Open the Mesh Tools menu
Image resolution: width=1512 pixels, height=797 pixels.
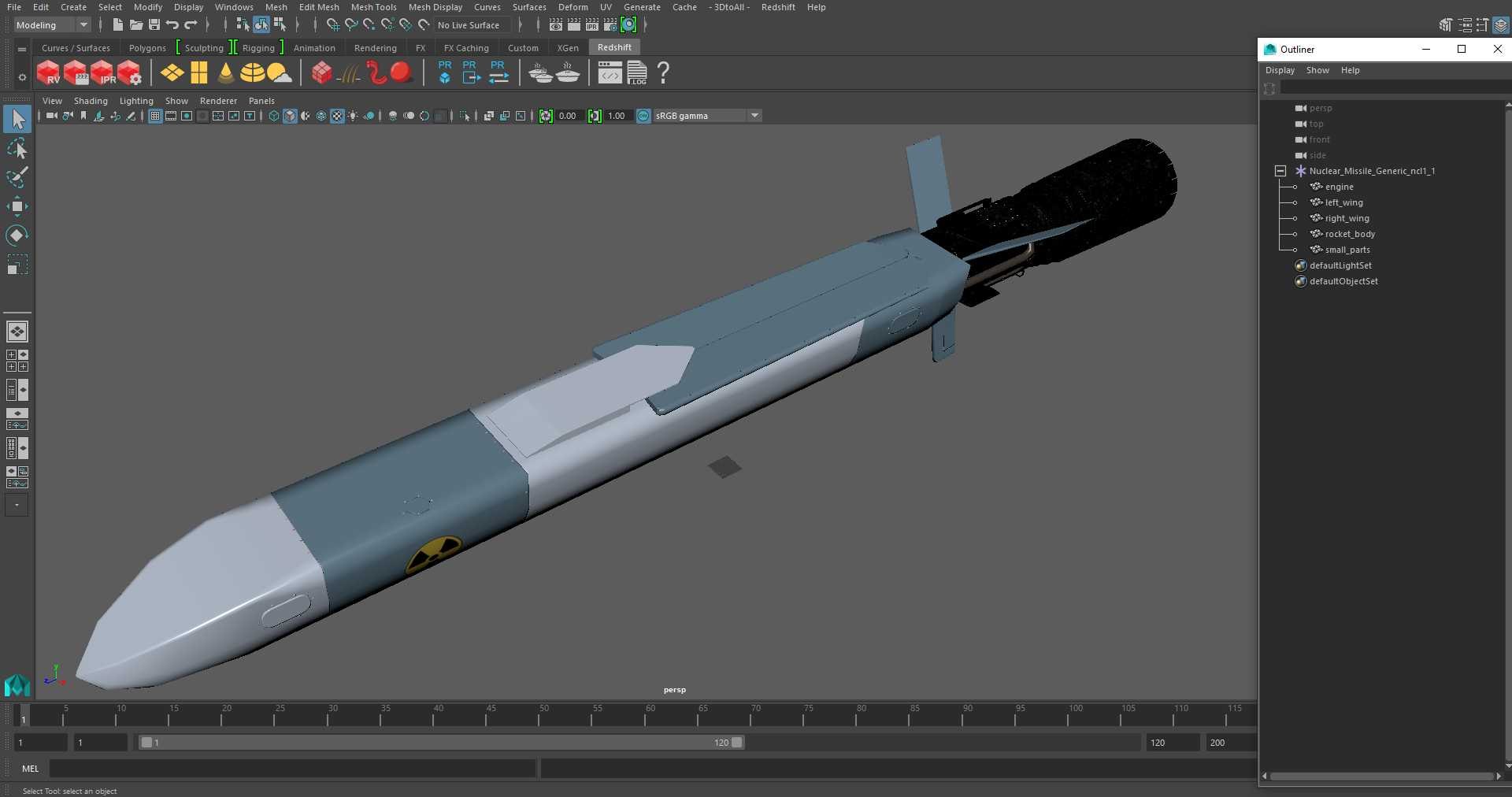click(x=373, y=7)
